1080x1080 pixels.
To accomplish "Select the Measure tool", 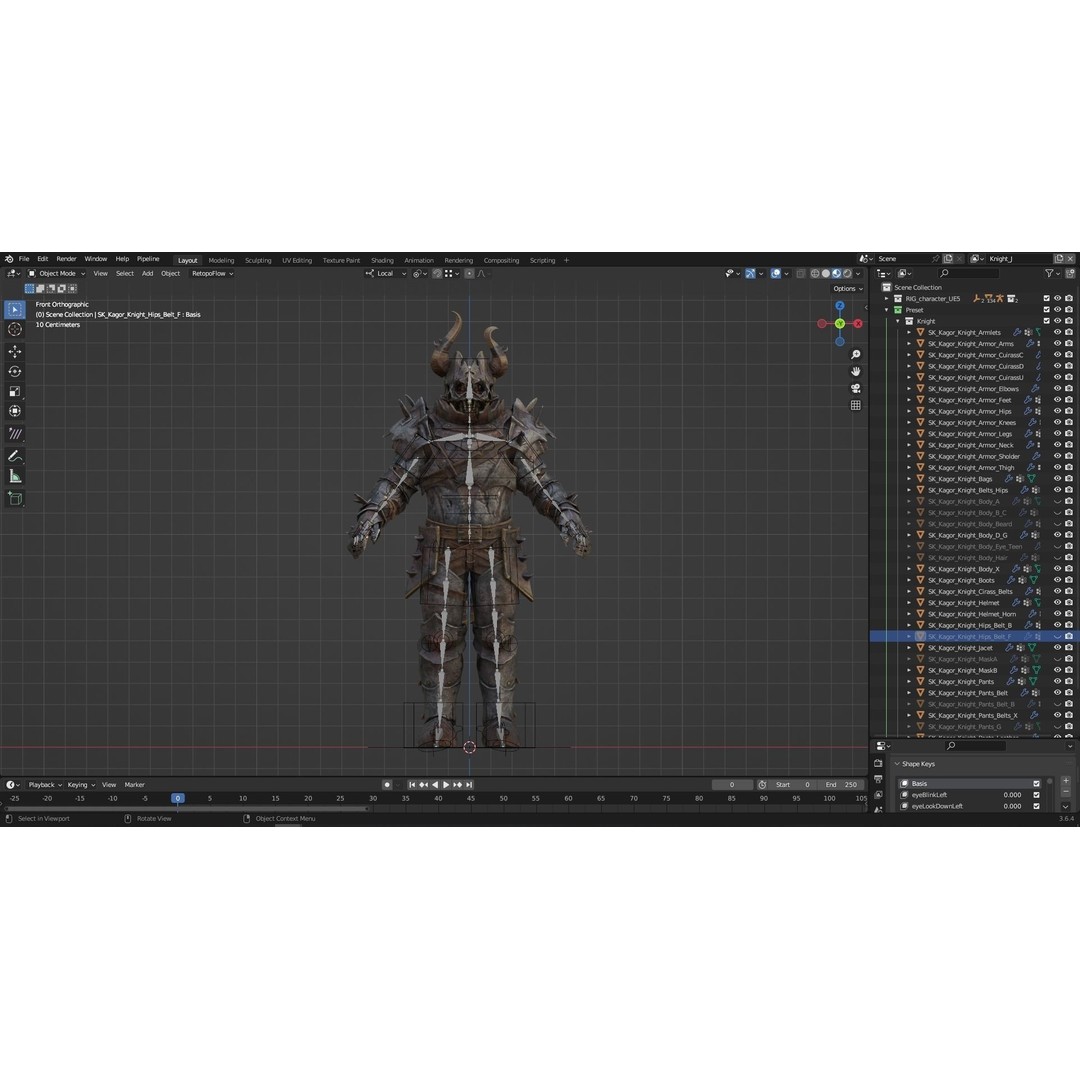I will [14, 476].
